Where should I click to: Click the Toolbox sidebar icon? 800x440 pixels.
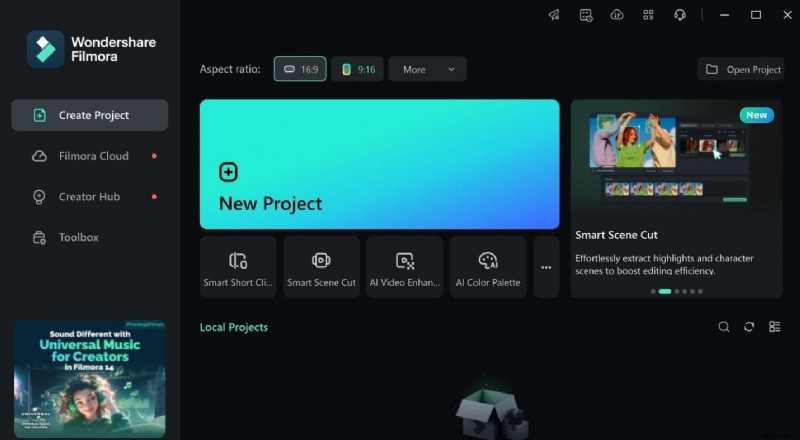point(39,238)
